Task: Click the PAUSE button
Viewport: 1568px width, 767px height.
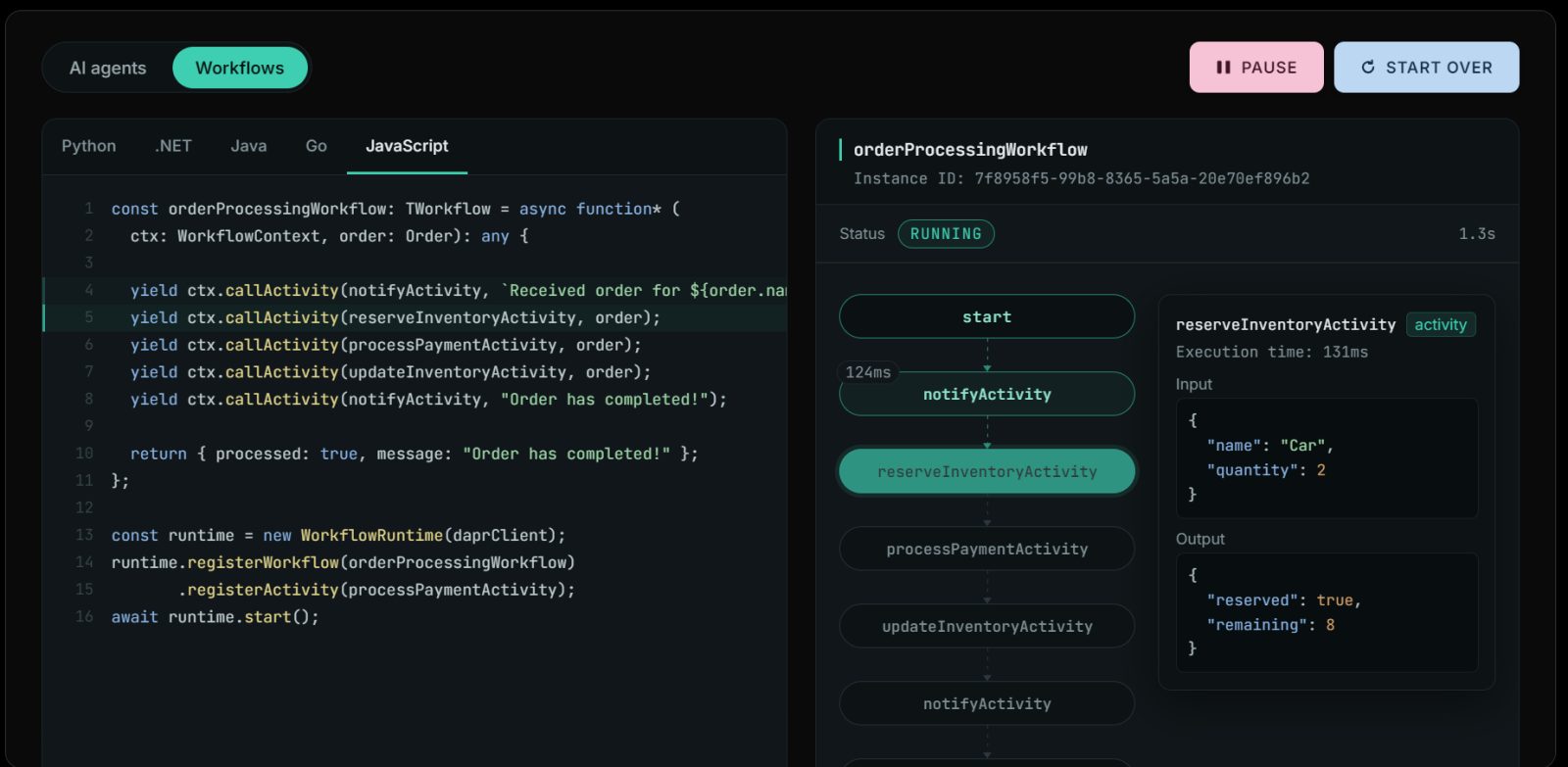Action: coord(1256,68)
